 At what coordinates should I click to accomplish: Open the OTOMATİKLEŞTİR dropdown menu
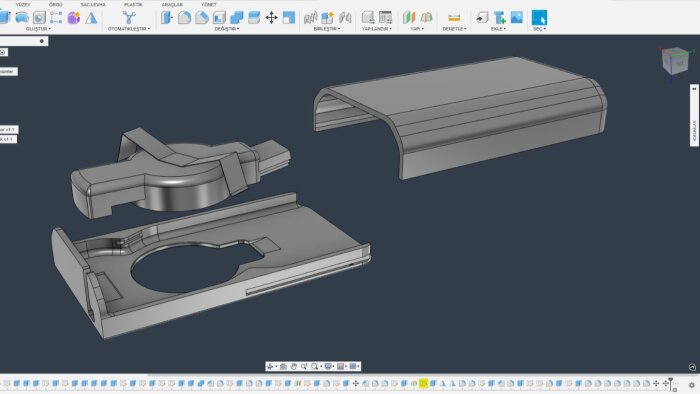(x=129, y=29)
